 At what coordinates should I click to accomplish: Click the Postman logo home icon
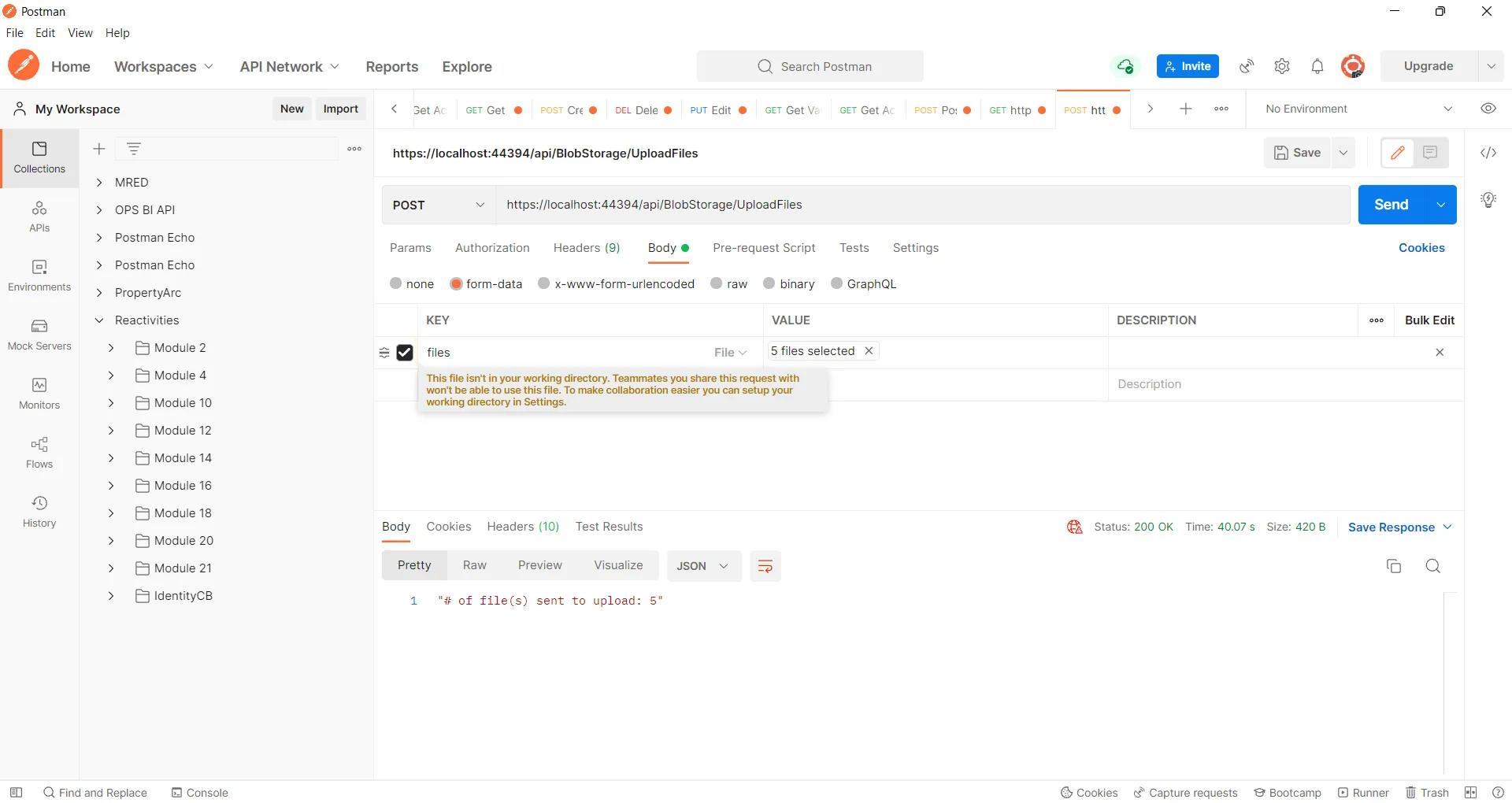click(x=24, y=65)
